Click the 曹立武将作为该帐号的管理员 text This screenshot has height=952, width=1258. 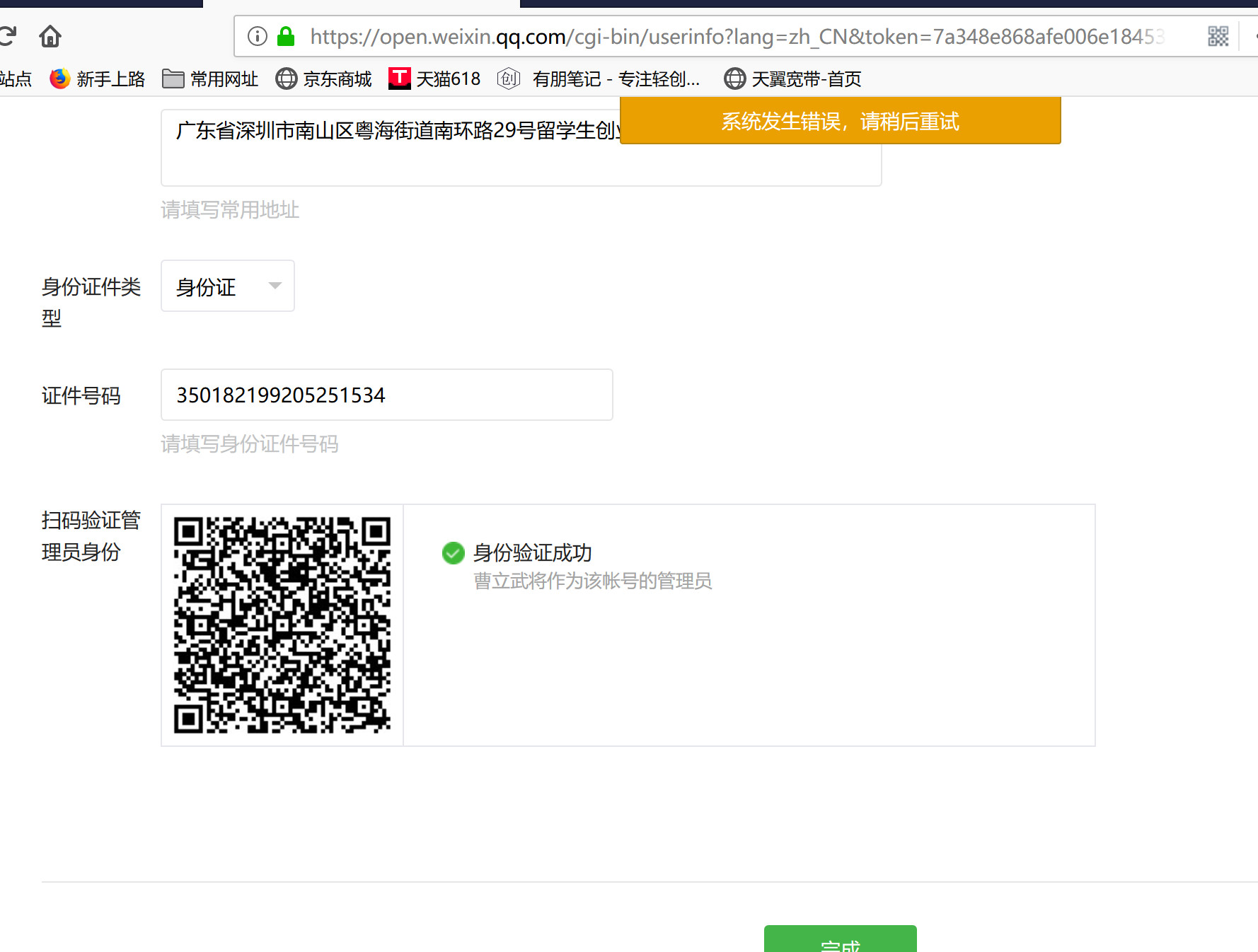click(x=593, y=581)
